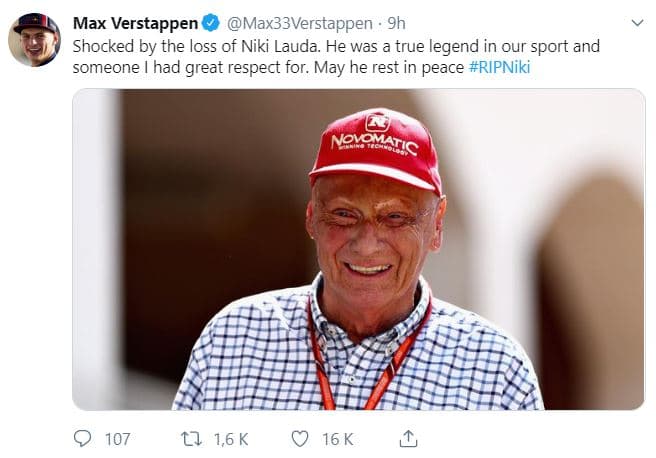This screenshot has width=656, height=458.
Task: Click the phrase "May he rest in peace"
Action: click(x=387, y=67)
